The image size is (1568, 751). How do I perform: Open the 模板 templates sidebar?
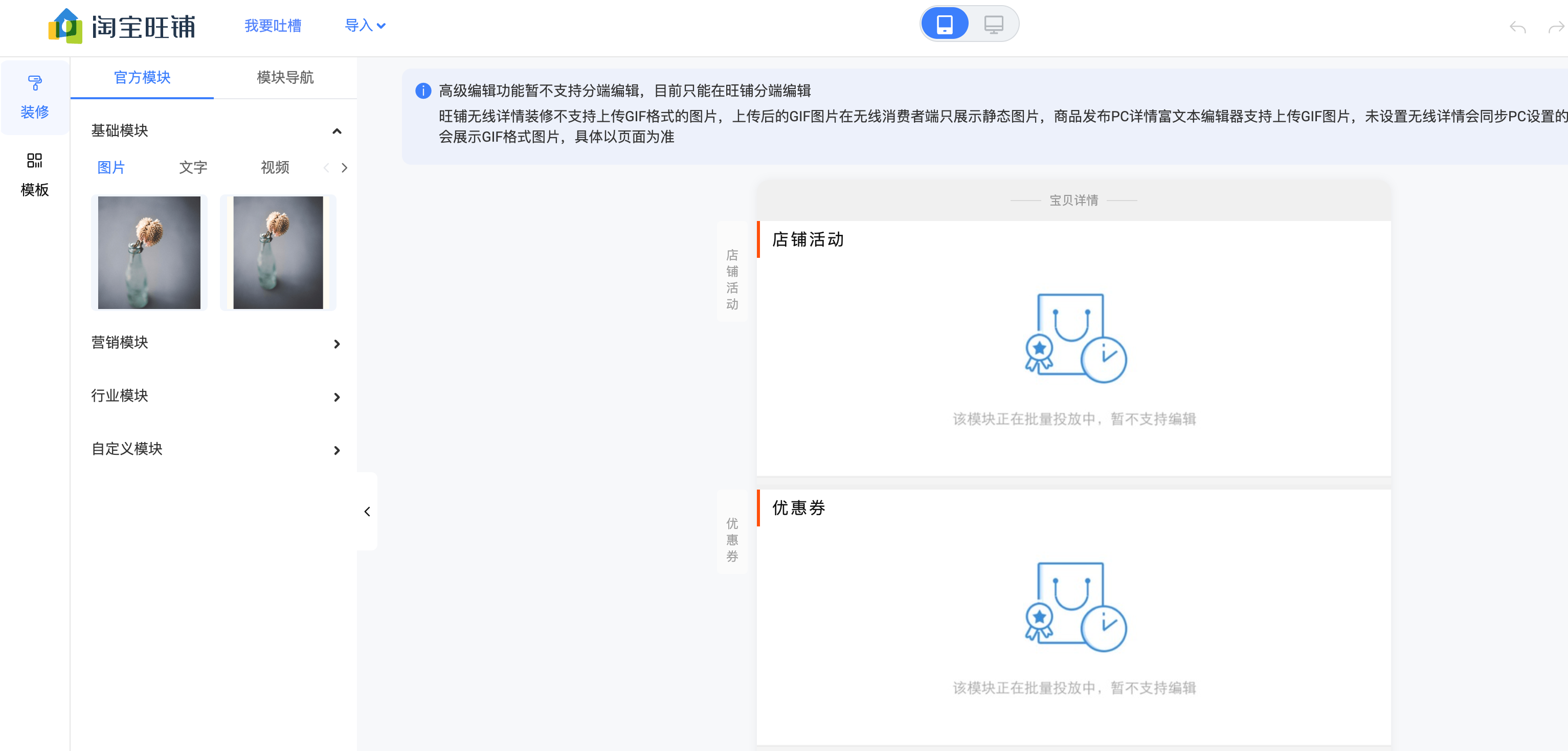click(x=35, y=175)
